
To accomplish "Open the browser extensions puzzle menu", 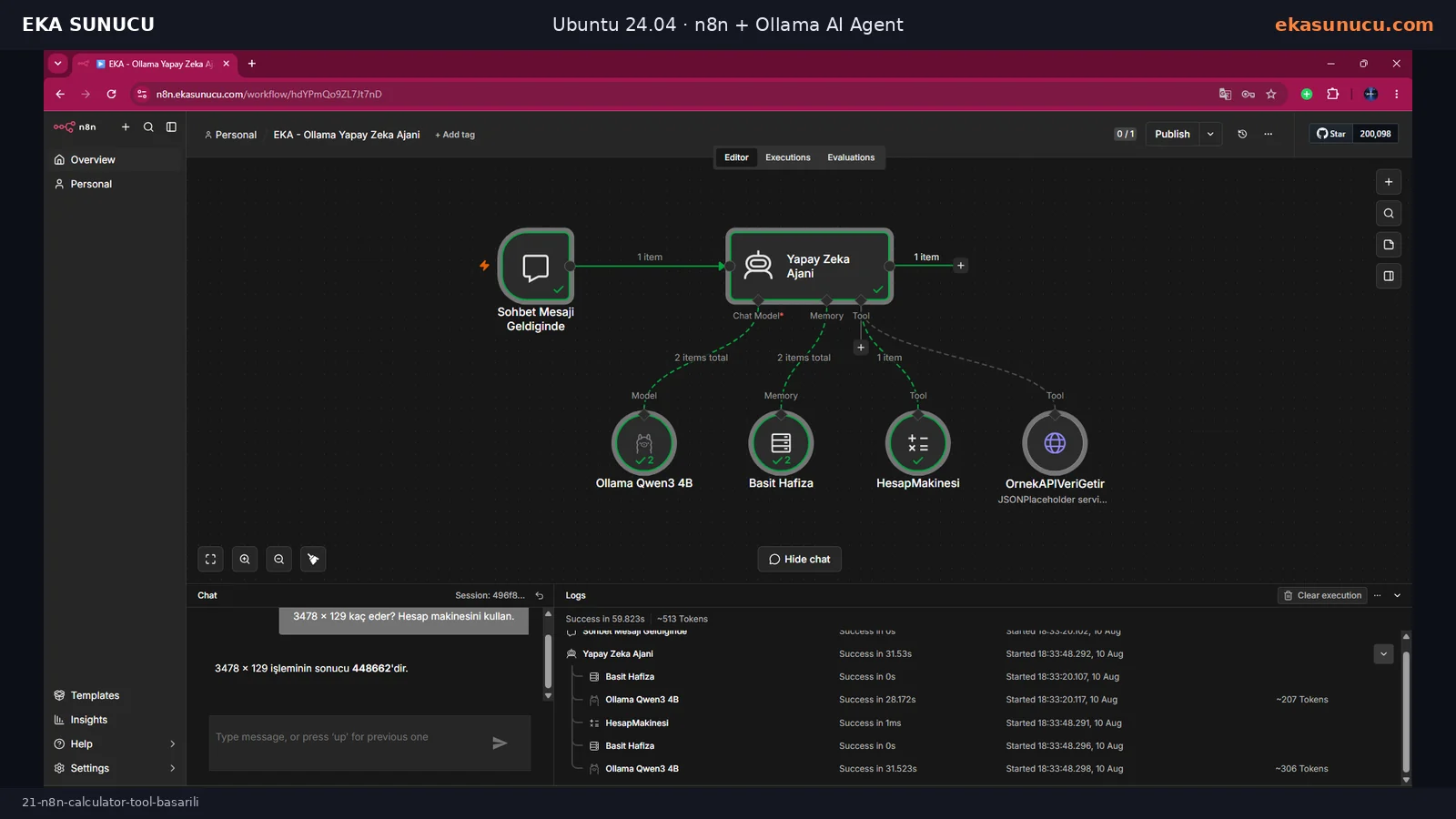I will click(1333, 94).
